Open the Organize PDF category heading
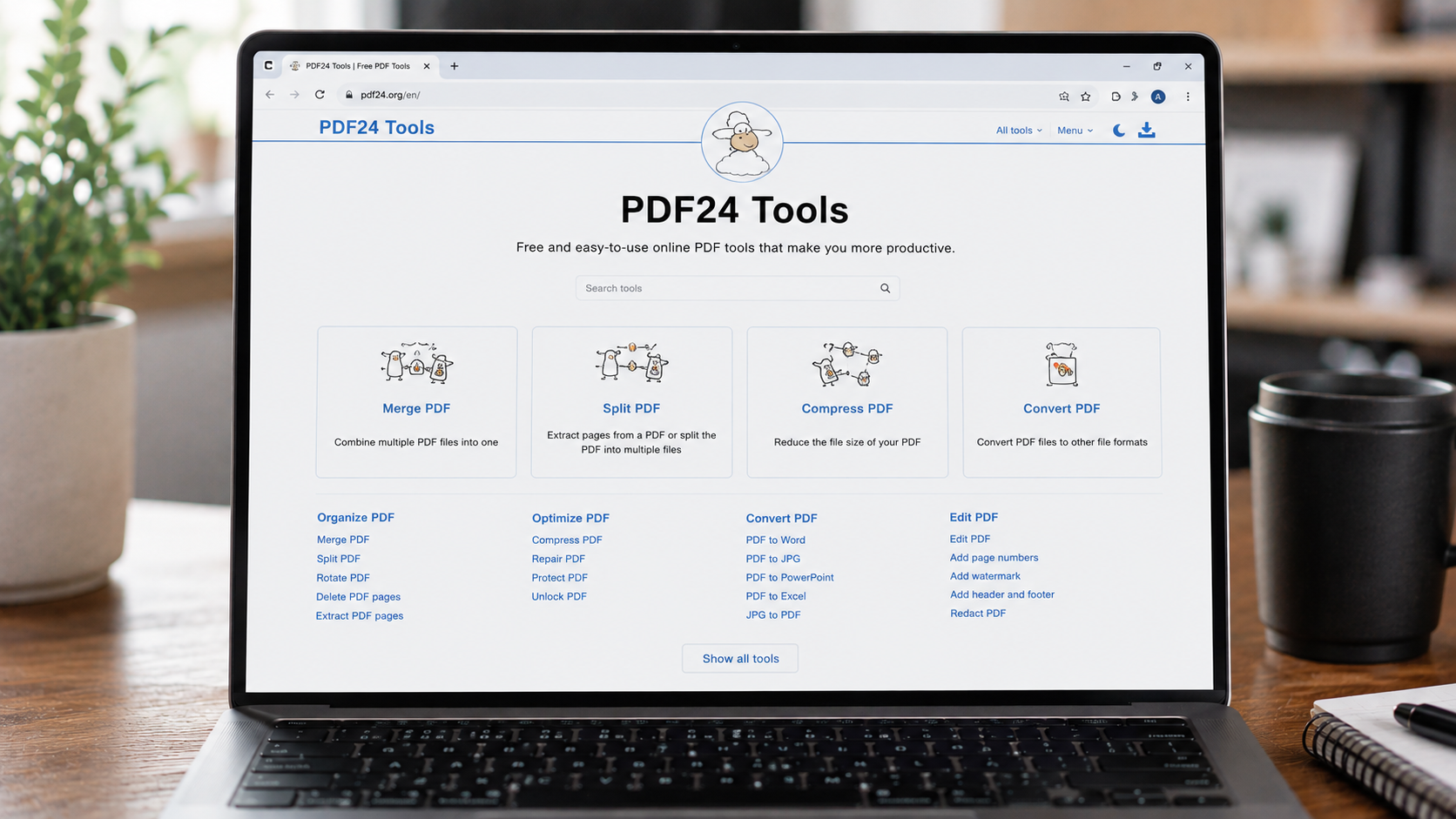Viewport: 1456px width, 819px height. 355,517
